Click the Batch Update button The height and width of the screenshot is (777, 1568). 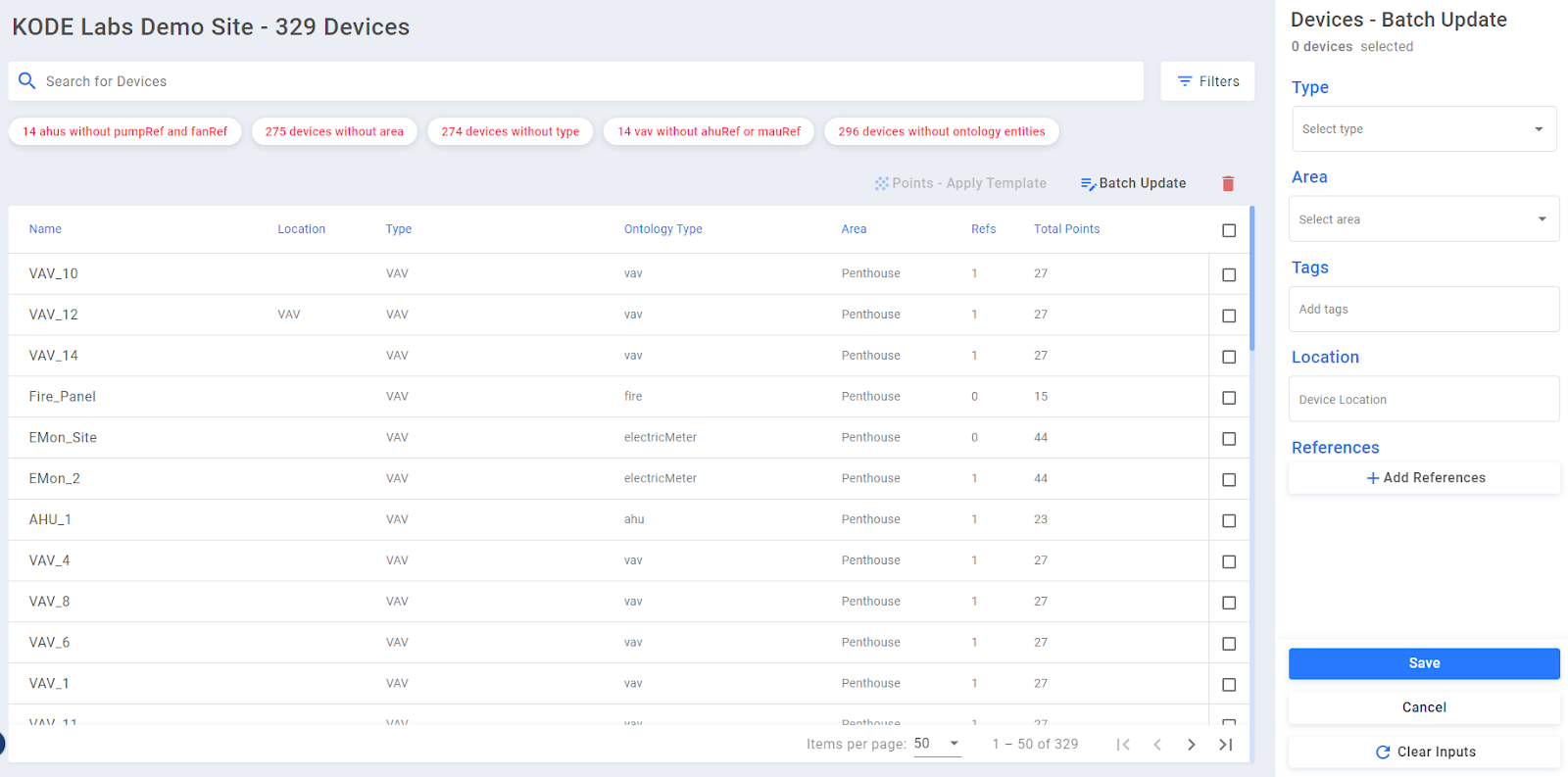tap(1133, 183)
